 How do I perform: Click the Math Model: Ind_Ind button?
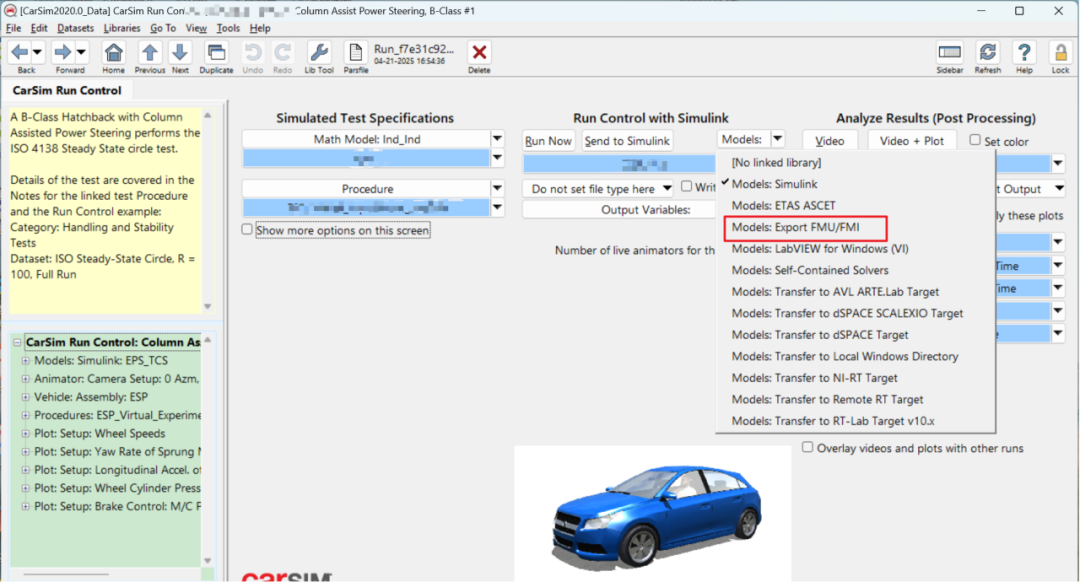[x=366, y=139]
